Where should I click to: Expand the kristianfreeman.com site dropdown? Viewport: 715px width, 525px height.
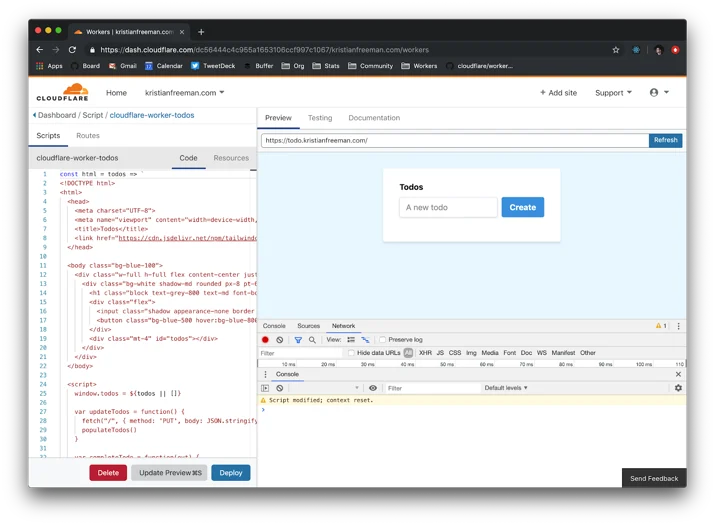coord(185,93)
